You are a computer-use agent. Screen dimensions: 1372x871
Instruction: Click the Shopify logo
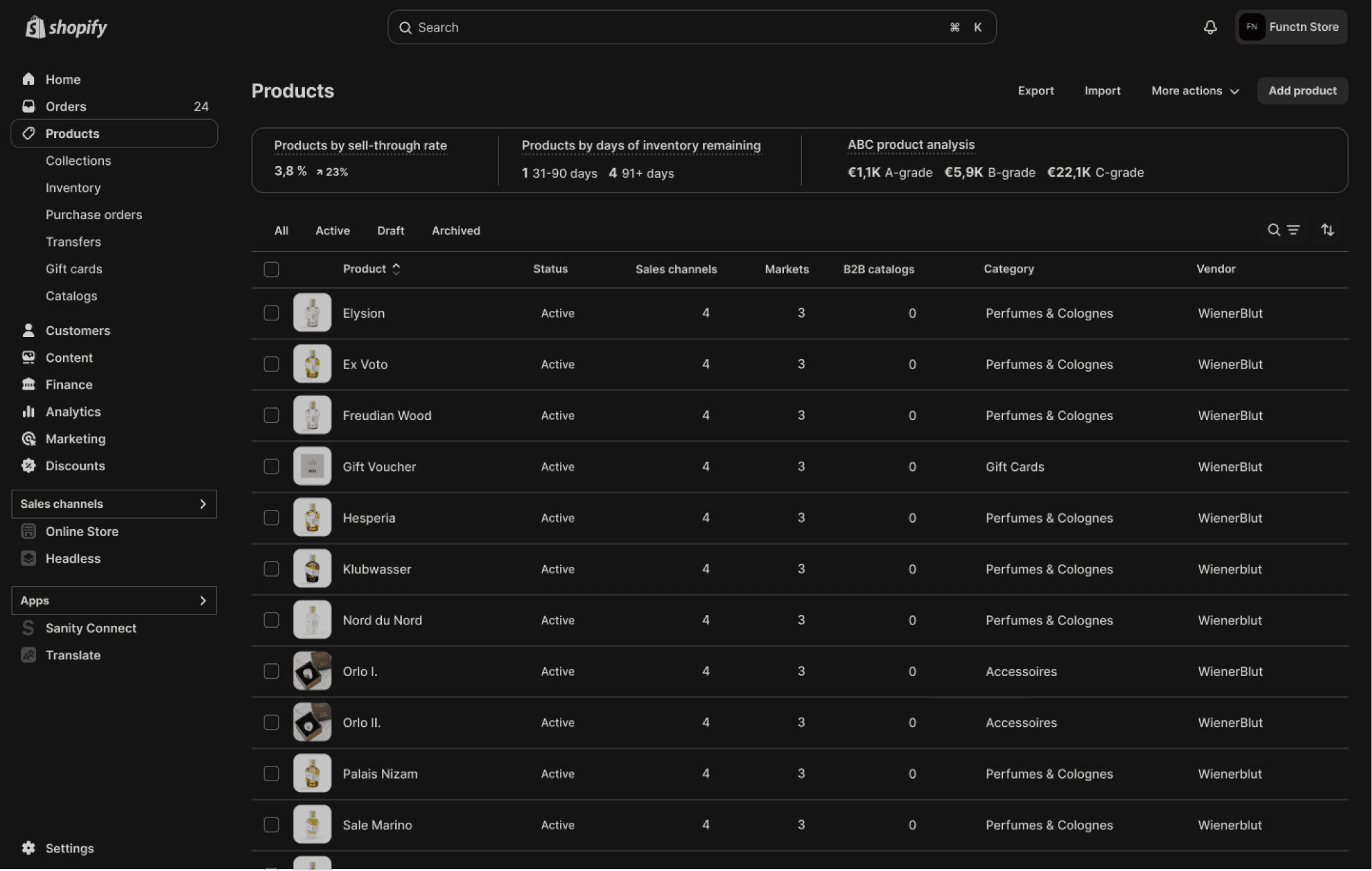[66, 27]
